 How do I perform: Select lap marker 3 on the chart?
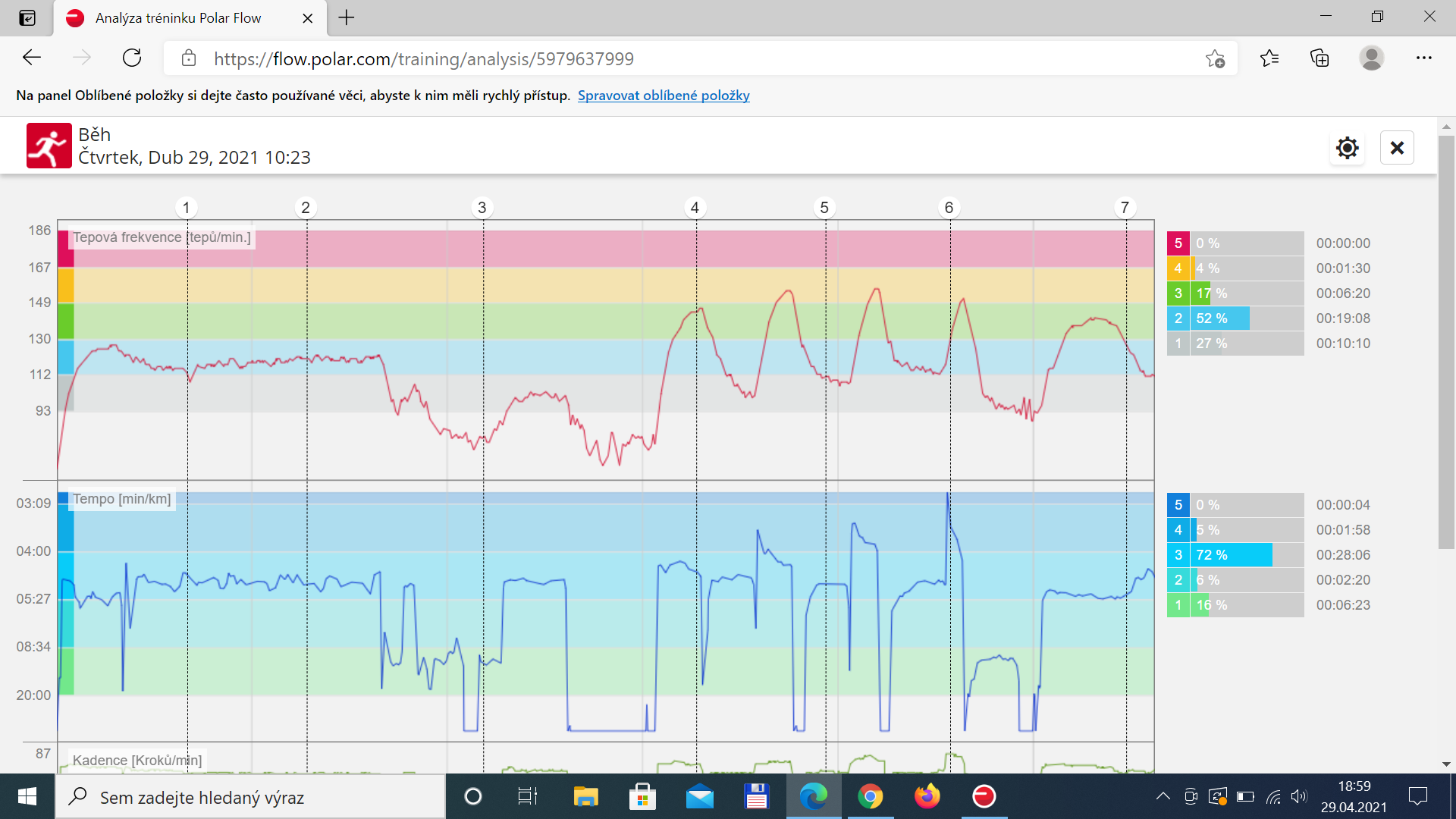482,208
